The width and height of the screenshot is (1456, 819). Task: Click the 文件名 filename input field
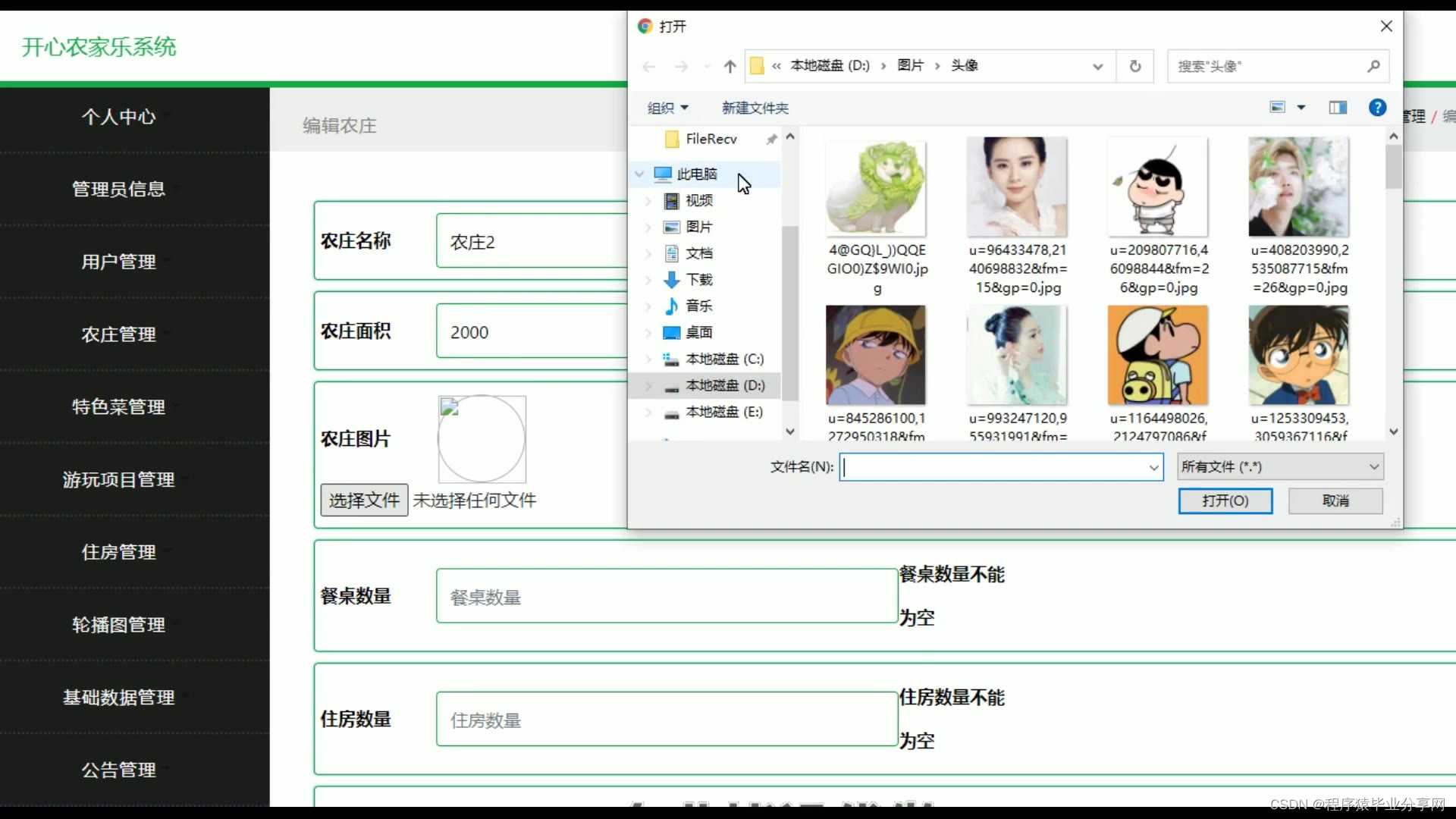[x=993, y=467]
